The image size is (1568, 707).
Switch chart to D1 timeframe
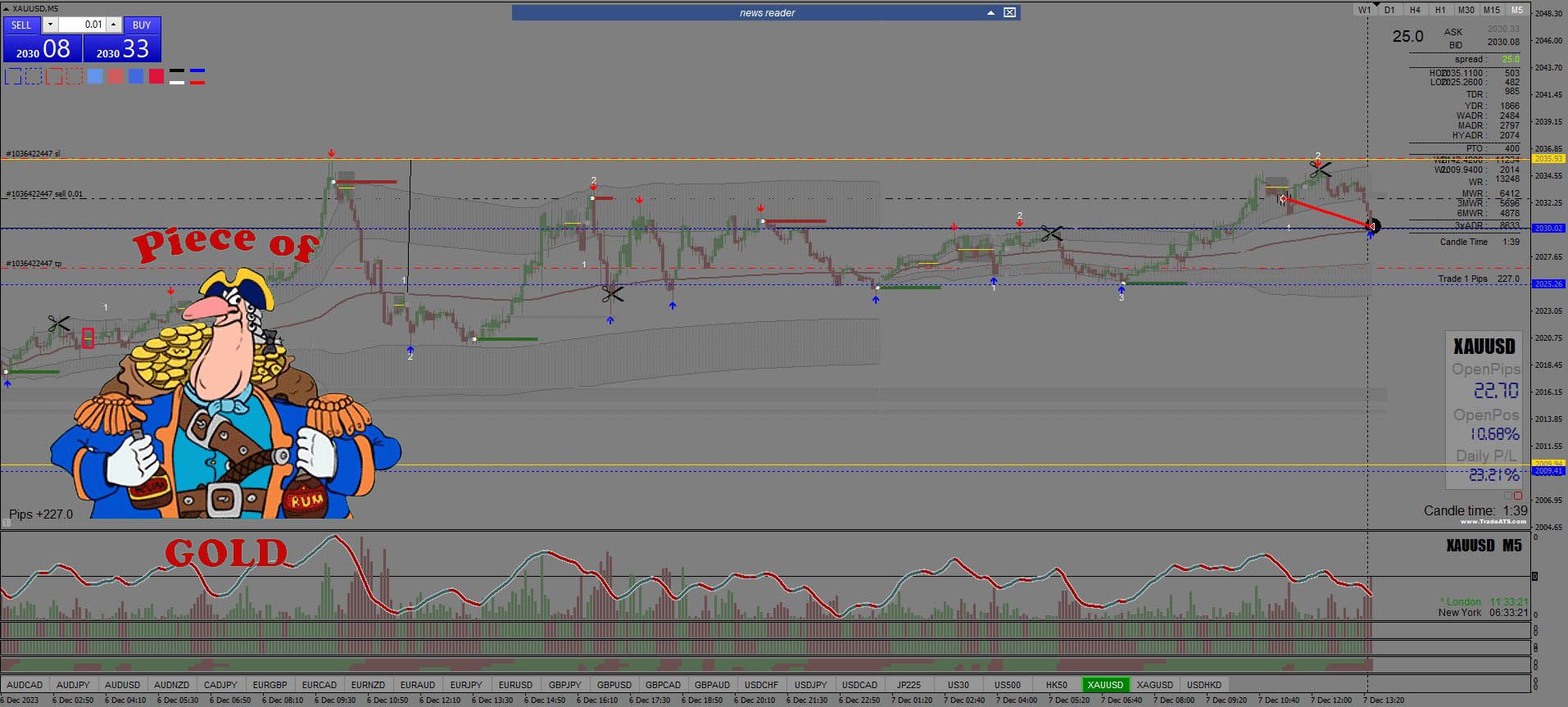click(1389, 10)
